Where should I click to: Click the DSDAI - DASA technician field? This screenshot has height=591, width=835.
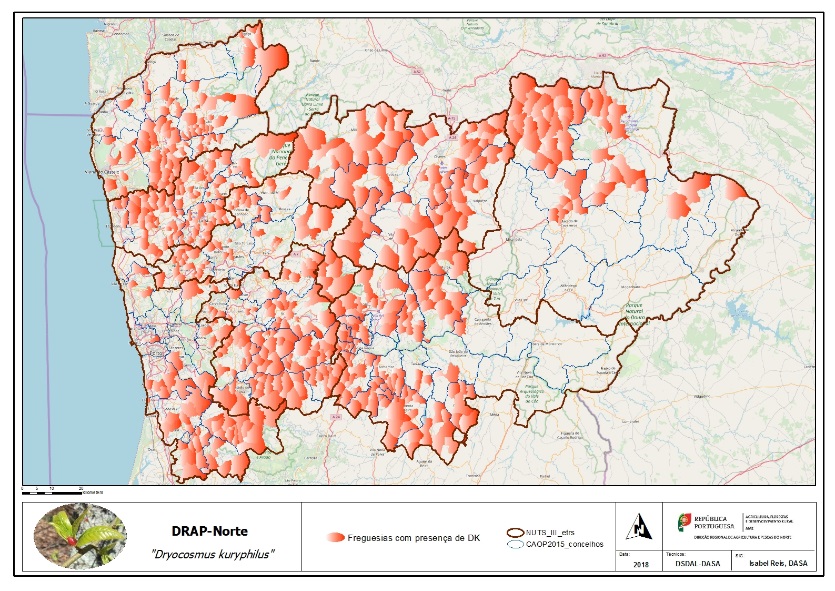(697, 563)
